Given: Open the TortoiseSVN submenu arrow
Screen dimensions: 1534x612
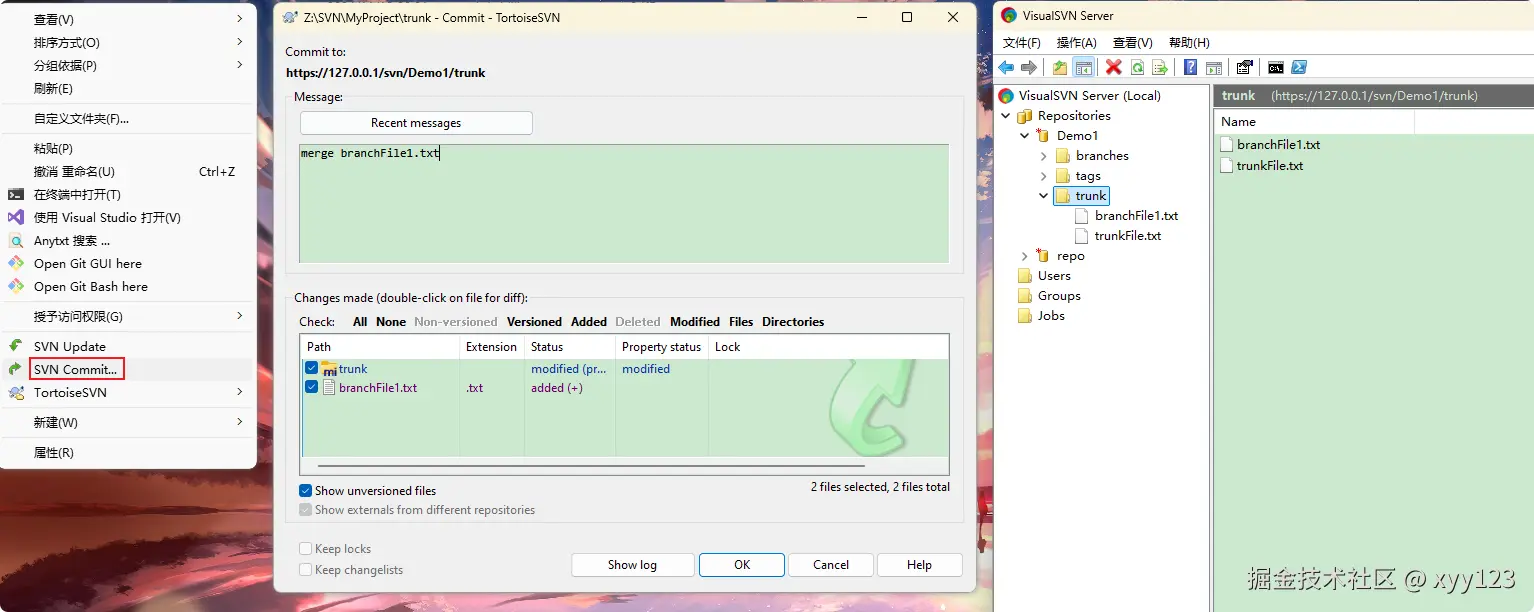Looking at the screenshot, I should (240, 392).
